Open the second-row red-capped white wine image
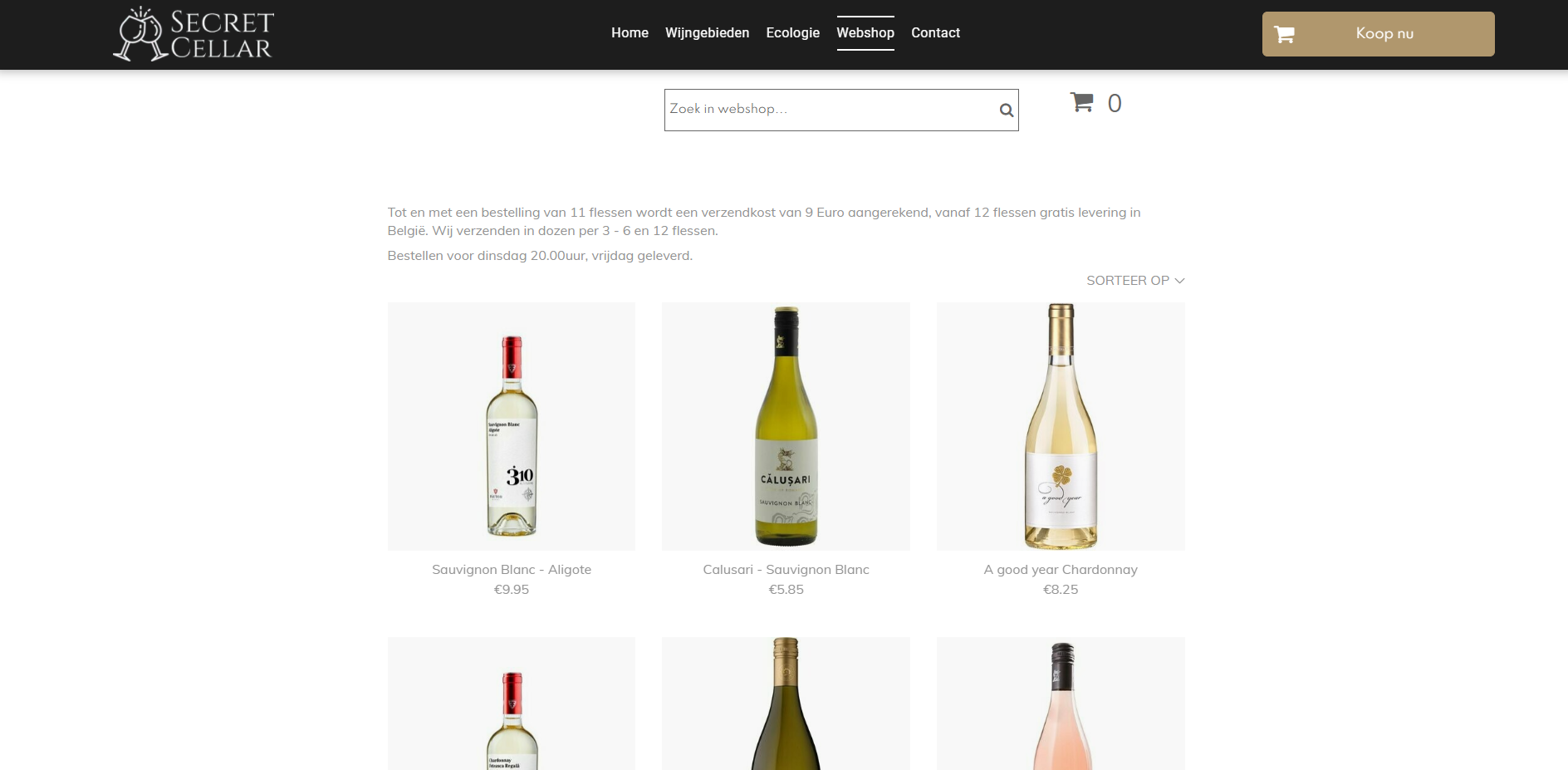Screen dimensions: 1568x770 512,704
